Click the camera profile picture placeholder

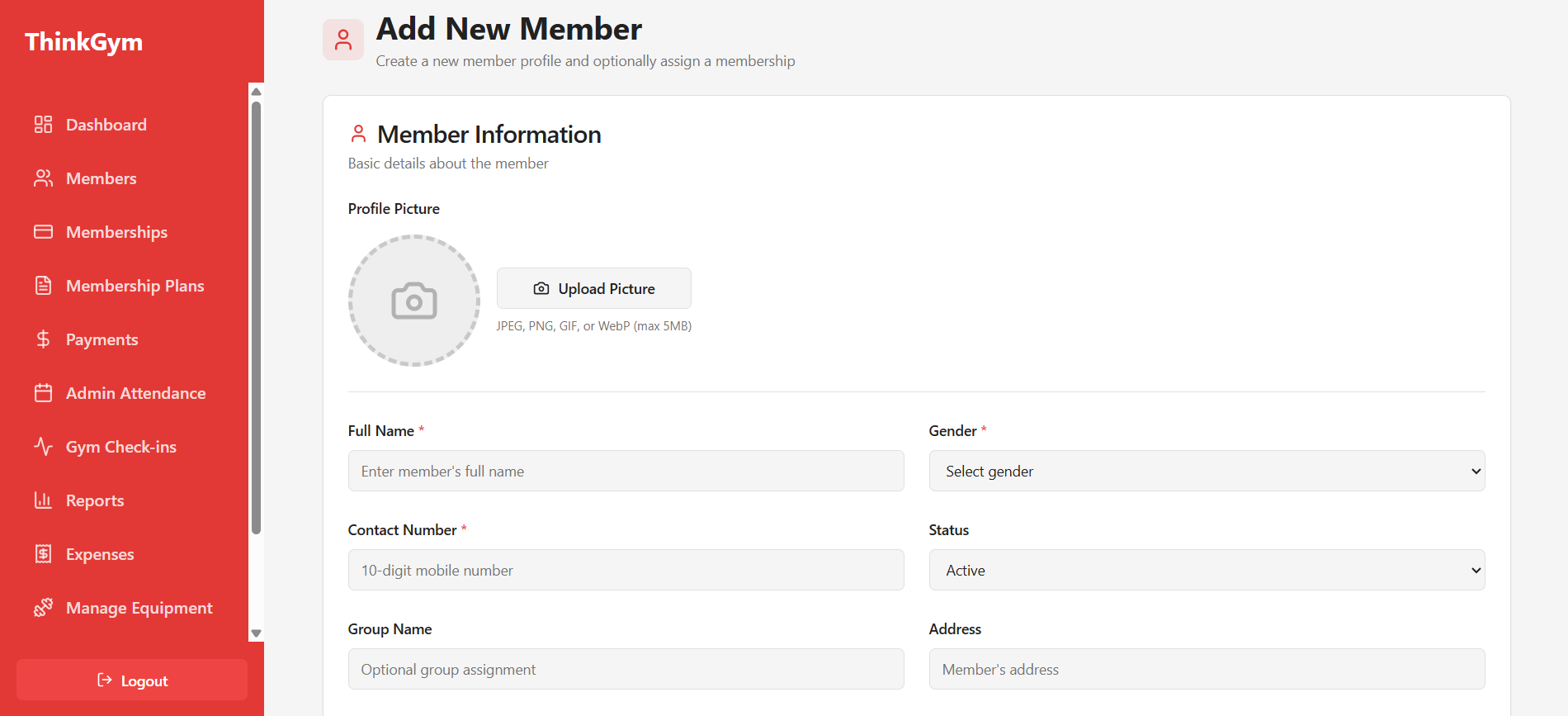point(413,301)
